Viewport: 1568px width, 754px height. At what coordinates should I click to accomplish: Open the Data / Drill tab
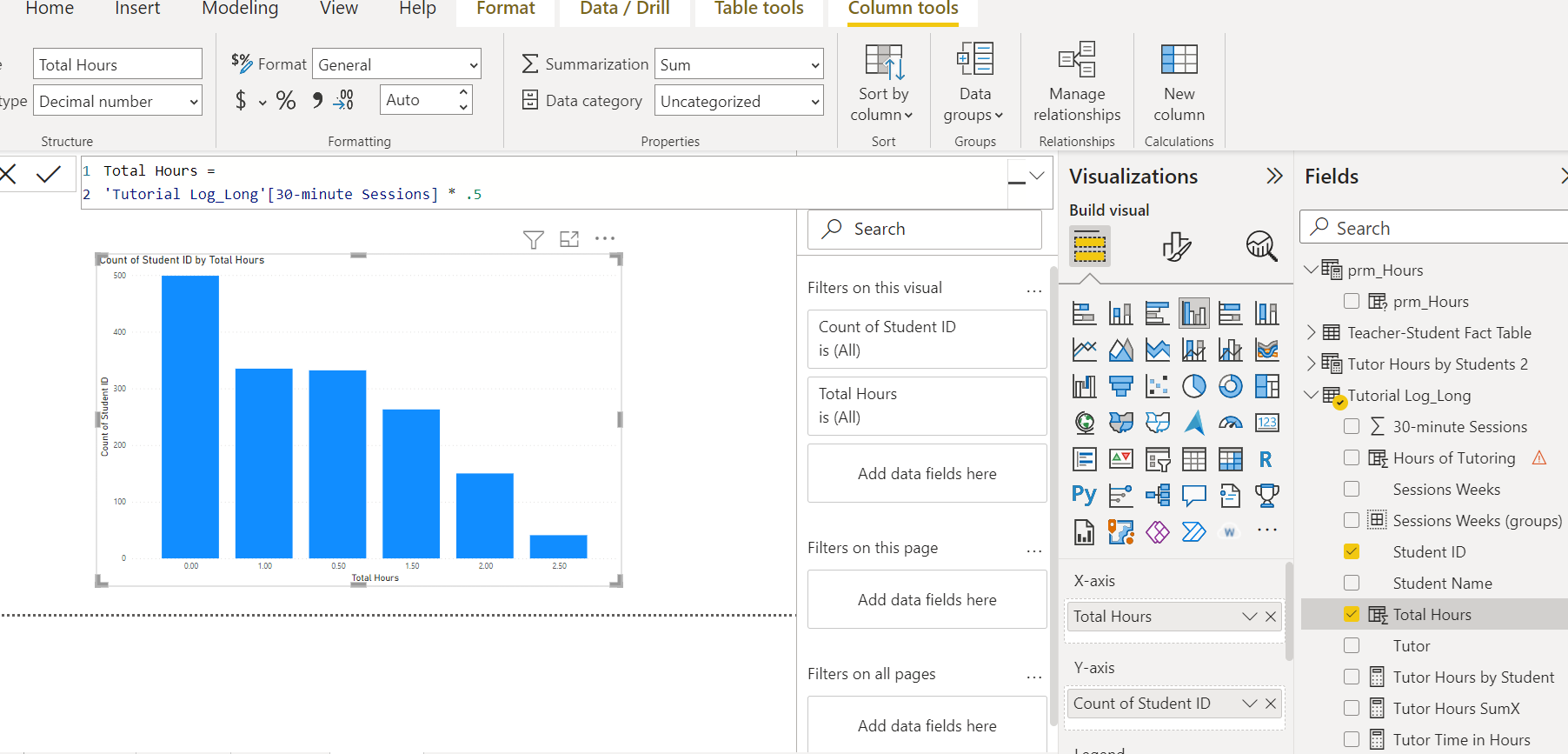[625, 9]
